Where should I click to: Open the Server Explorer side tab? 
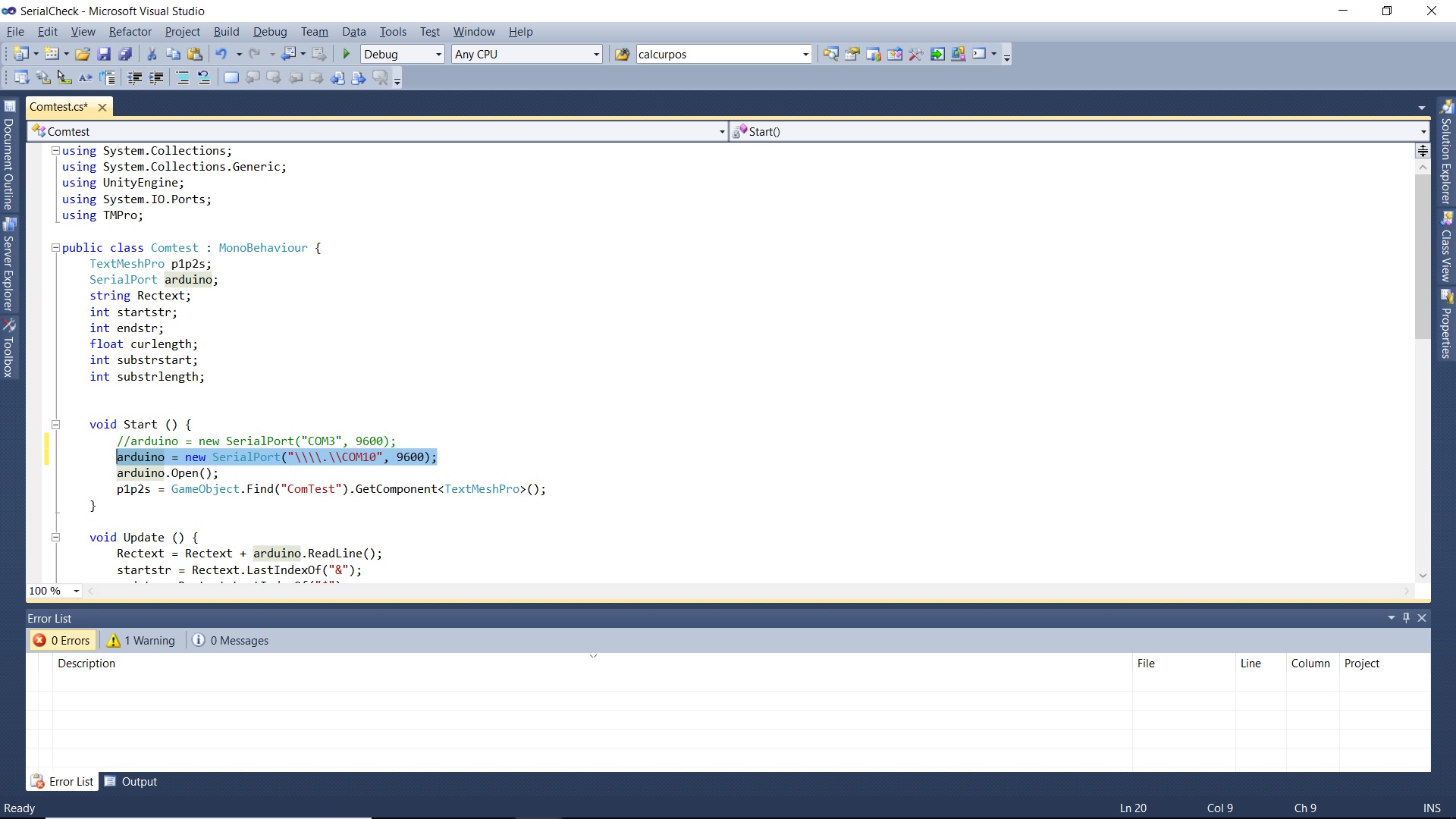8,265
